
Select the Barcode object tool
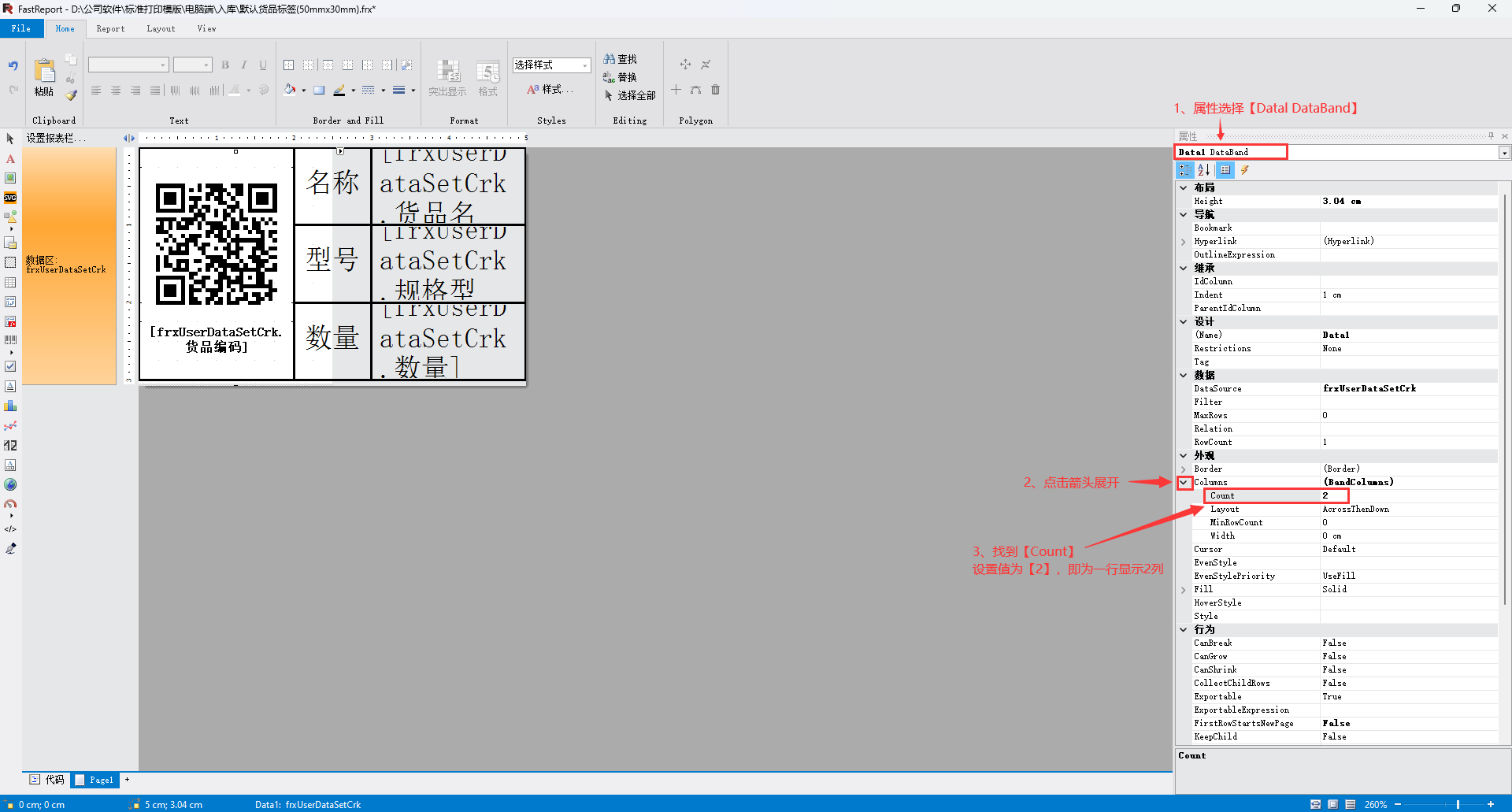pyautogui.click(x=10, y=340)
